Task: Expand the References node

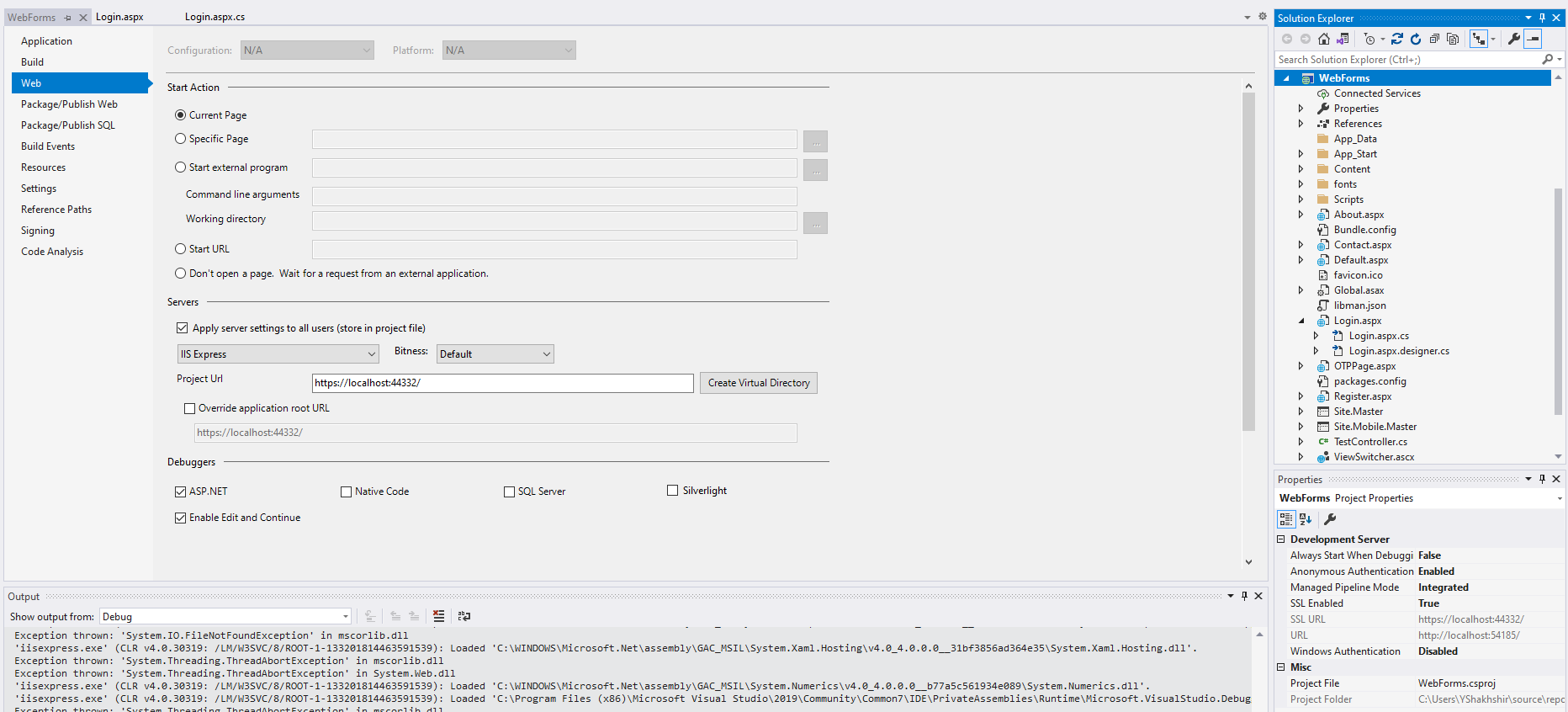Action: [x=1300, y=124]
